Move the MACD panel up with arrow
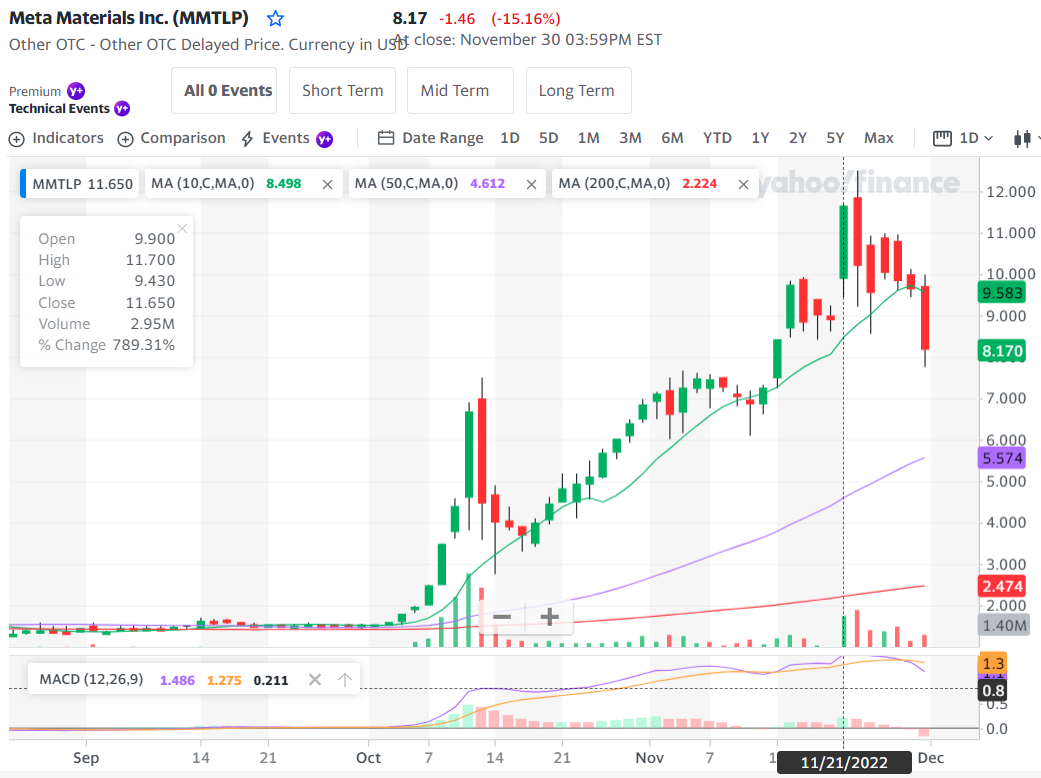Viewport: 1041px width, 778px height. [345, 680]
